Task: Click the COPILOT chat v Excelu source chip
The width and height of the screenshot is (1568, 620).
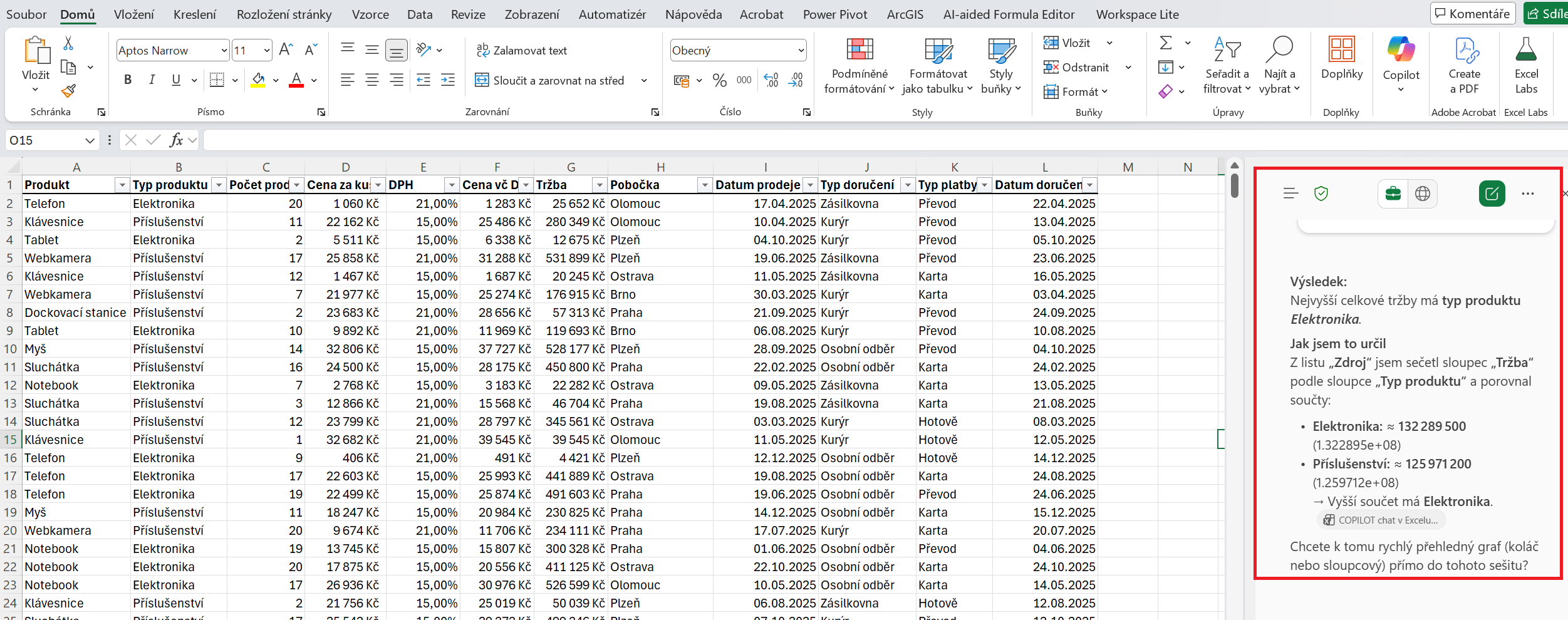Action: (1381, 520)
